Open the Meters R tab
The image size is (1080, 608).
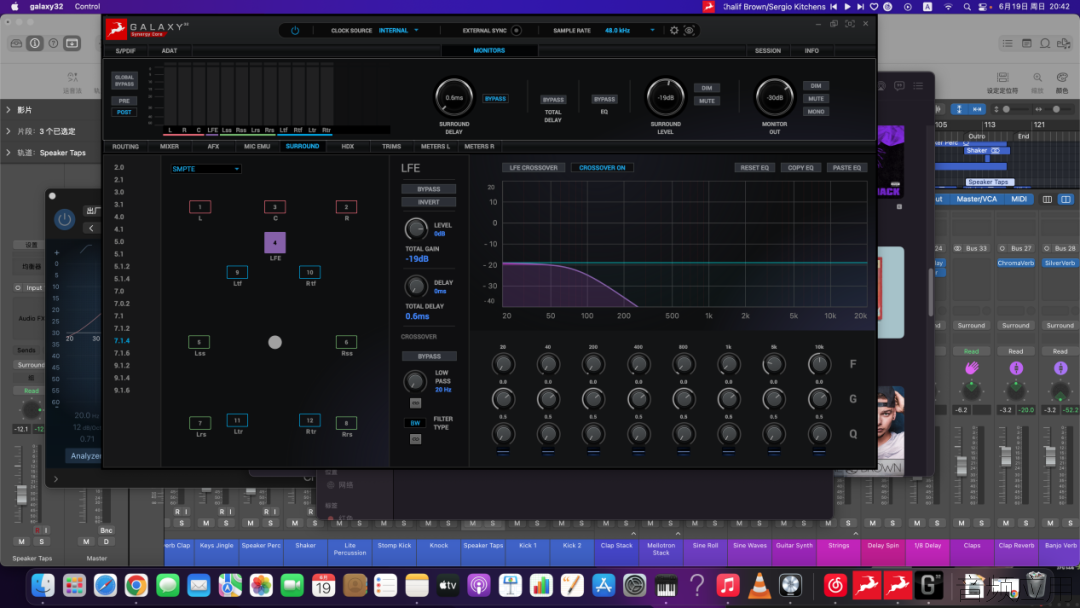click(x=479, y=147)
